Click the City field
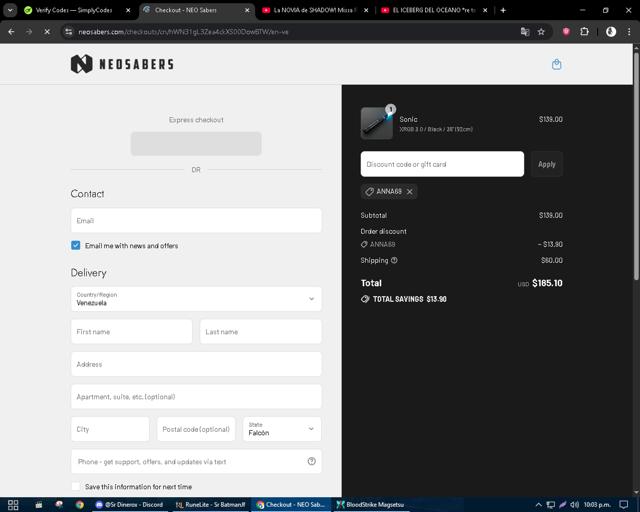 (110, 429)
